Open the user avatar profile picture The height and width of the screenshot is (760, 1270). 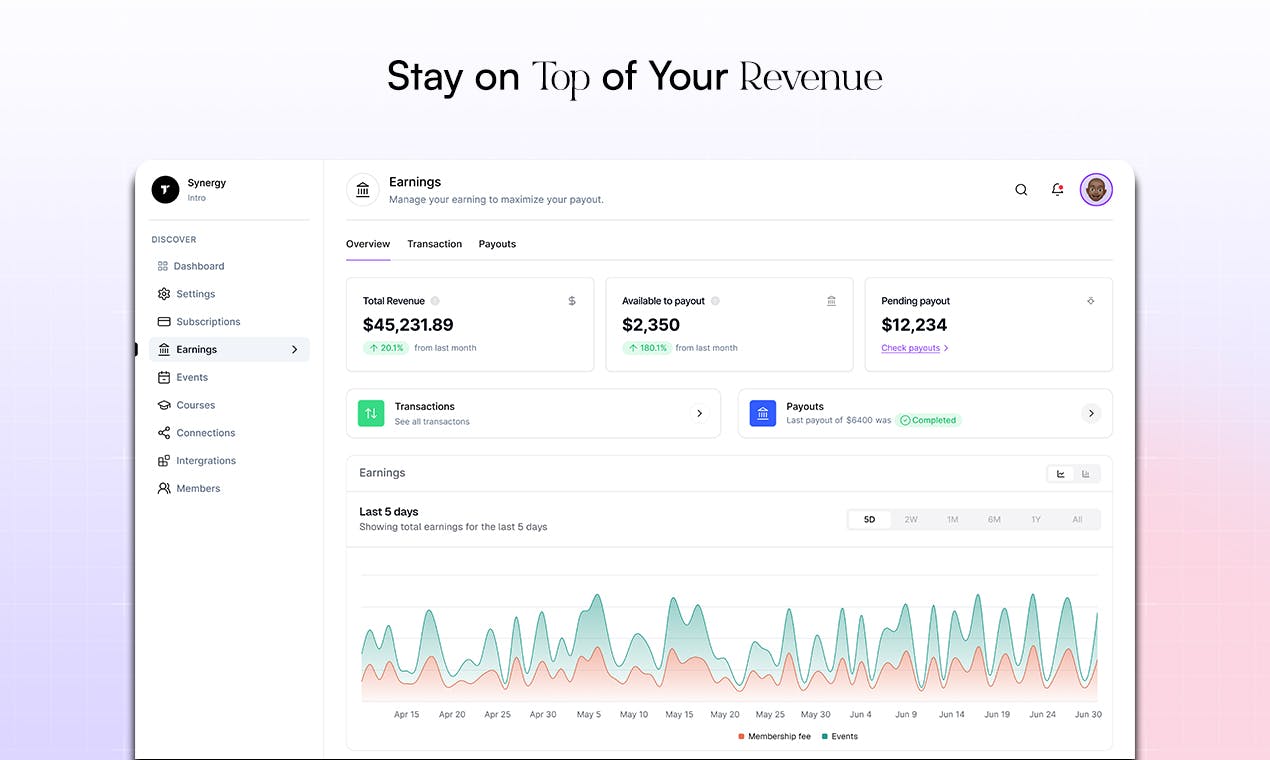point(1096,190)
